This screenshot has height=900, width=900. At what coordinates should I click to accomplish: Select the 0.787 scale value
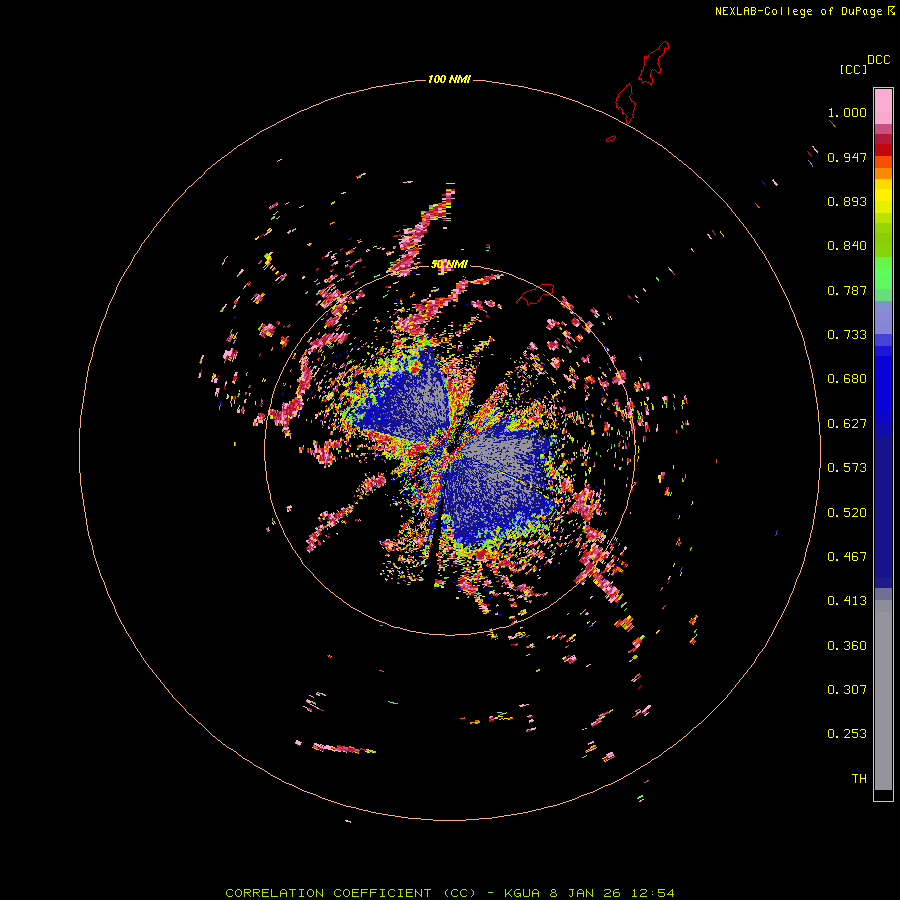pos(847,290)
